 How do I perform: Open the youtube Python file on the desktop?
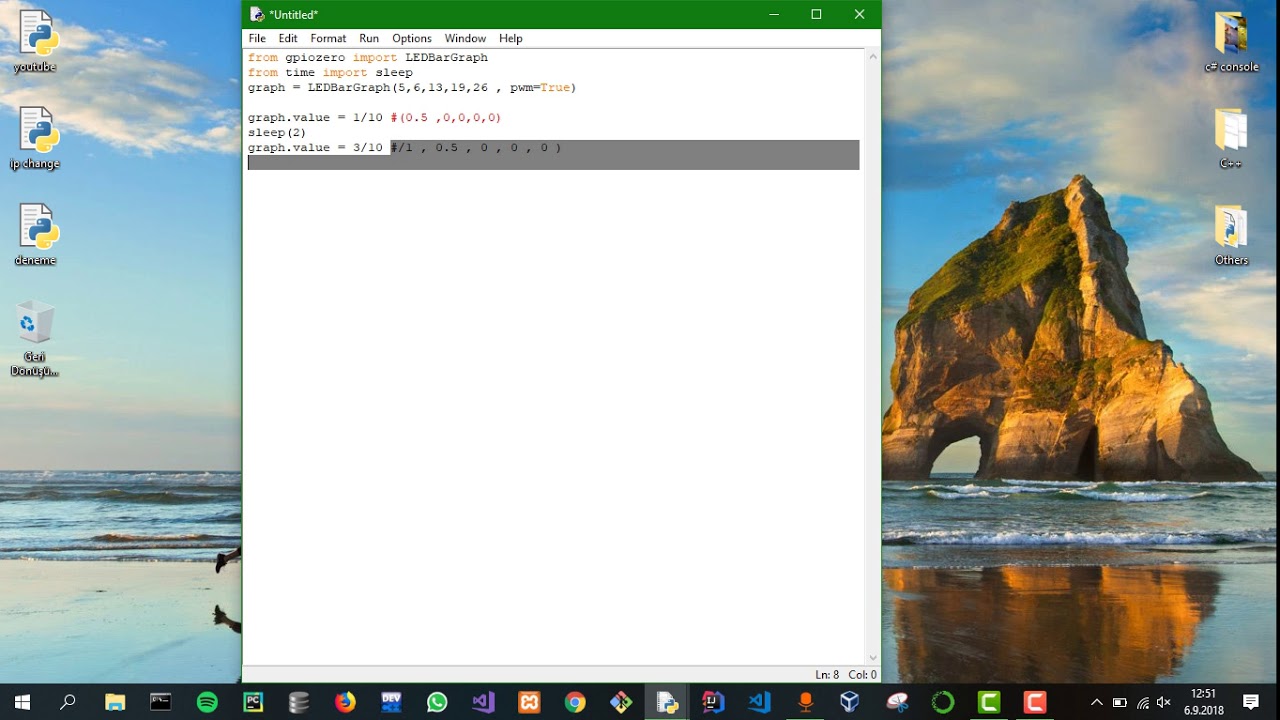(35, 41)
